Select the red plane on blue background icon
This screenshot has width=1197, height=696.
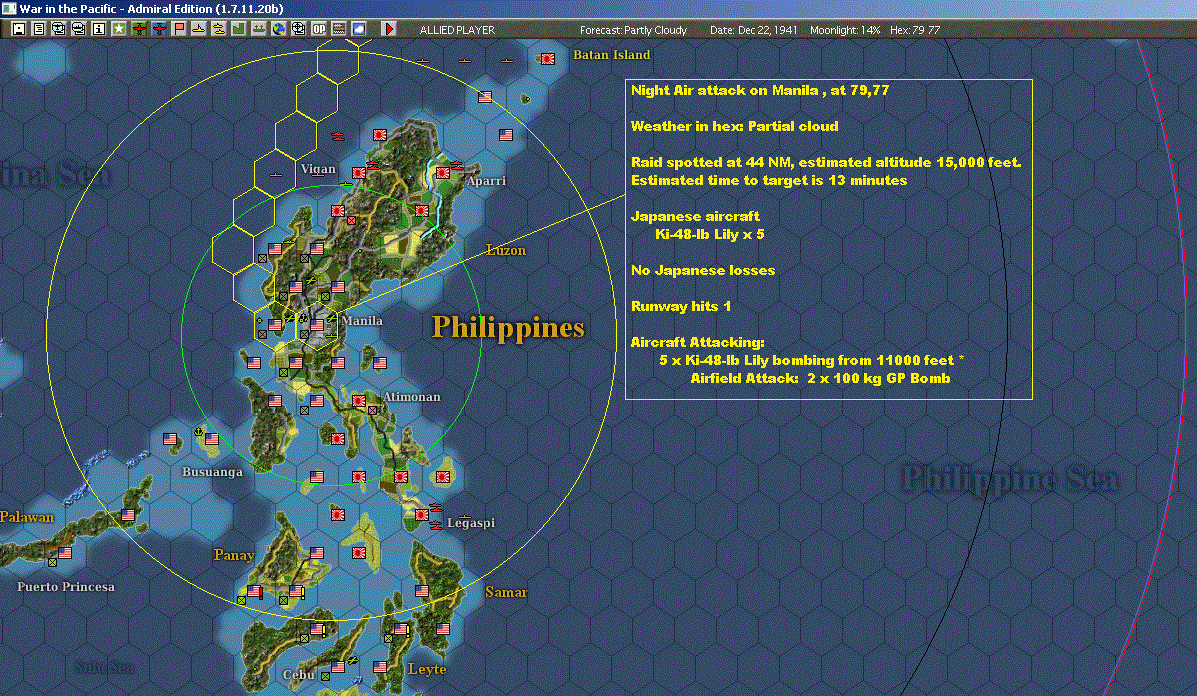pyautogui.click(x=159, y=29)
